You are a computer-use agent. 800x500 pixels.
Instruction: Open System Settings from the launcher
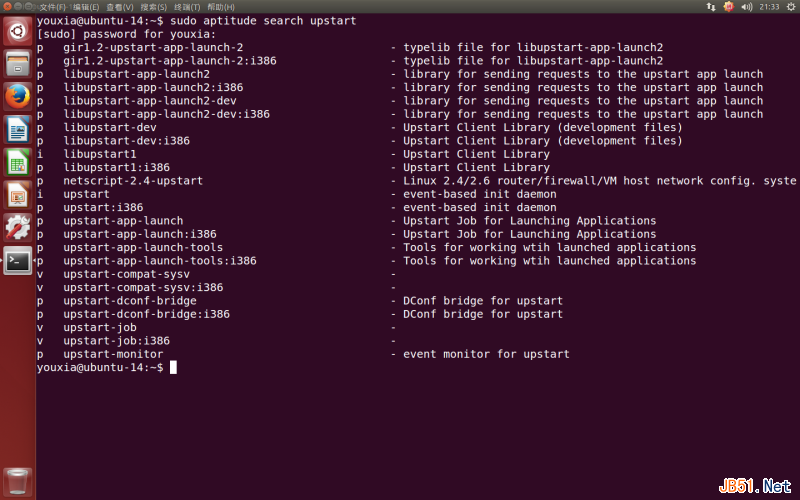coord(17,227)
